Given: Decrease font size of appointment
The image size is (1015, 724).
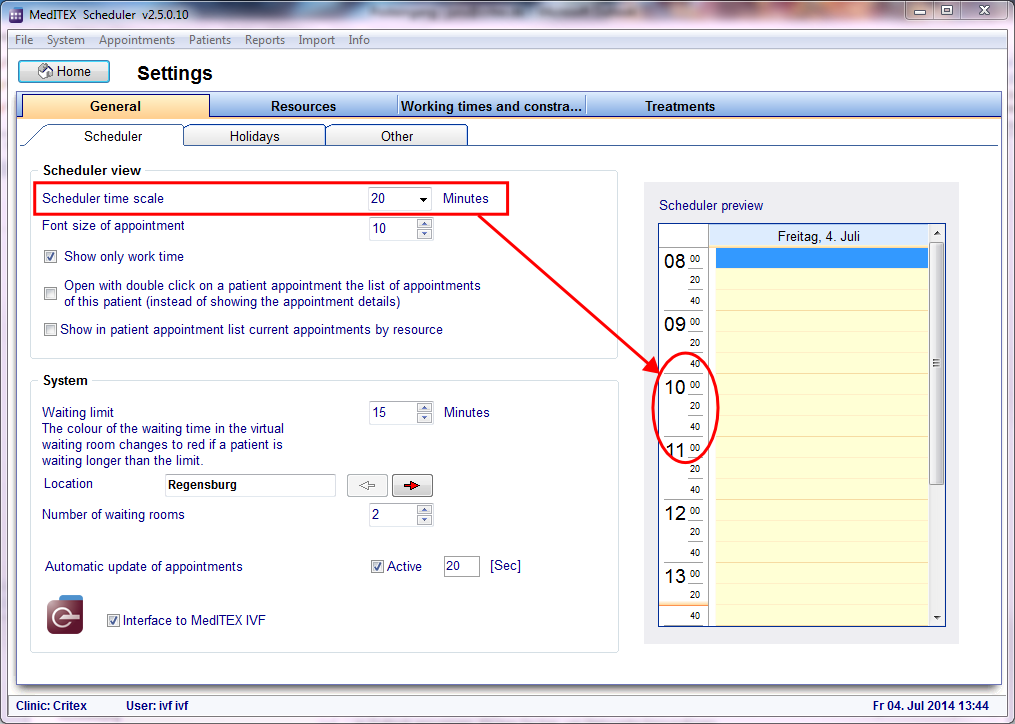Looking at the screenshot, I should [x=425, y=234].
